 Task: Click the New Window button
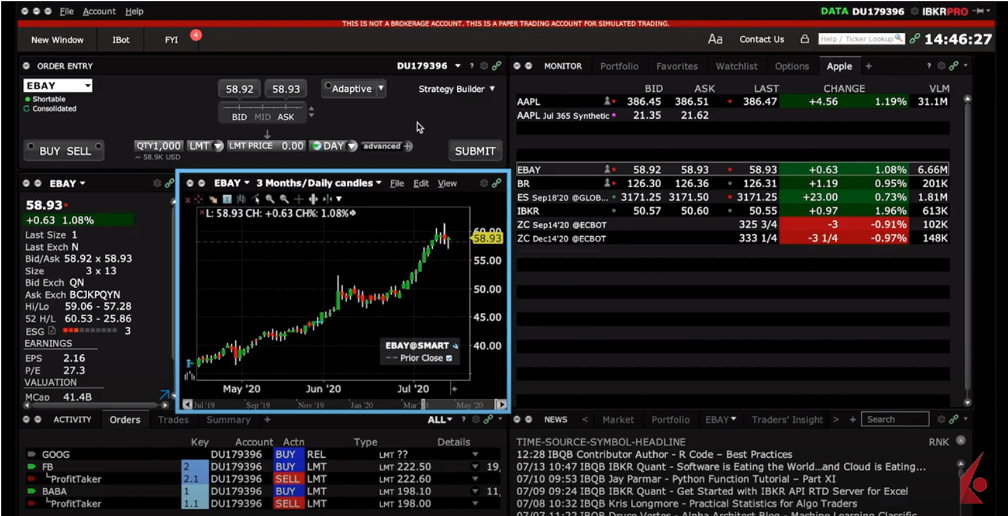coord(57,40)
